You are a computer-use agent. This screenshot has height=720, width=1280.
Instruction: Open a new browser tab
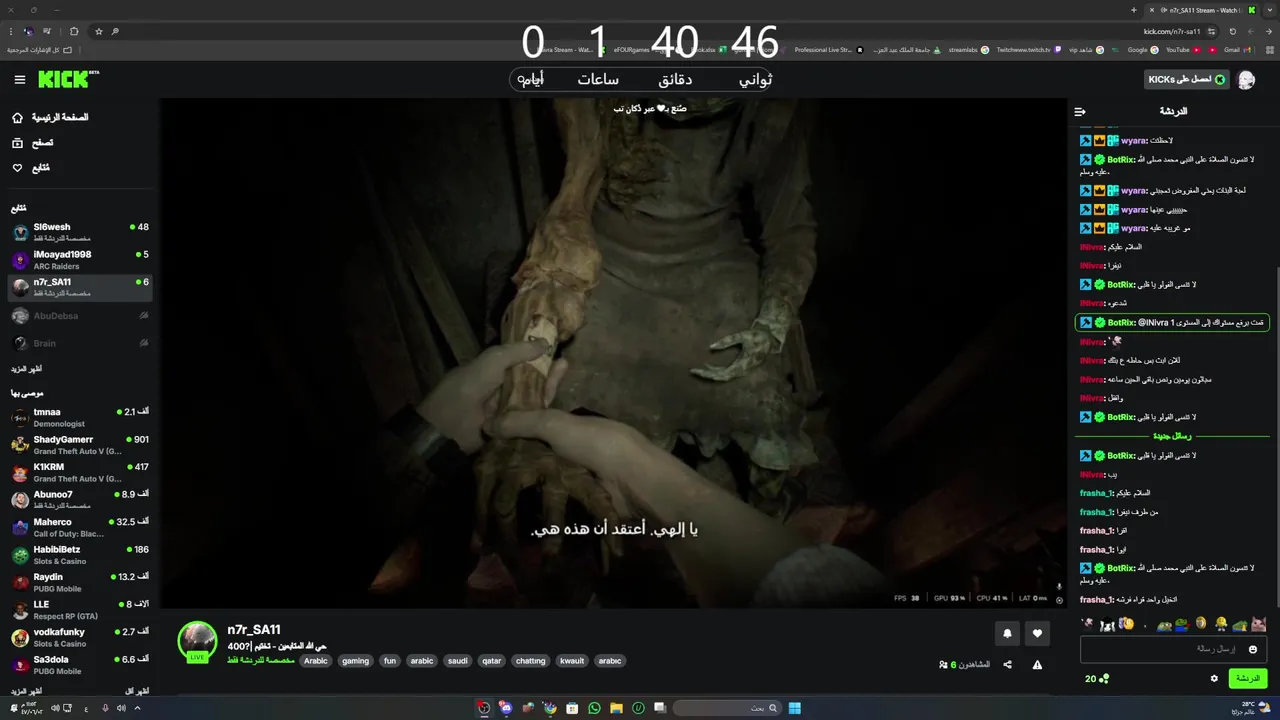pos(1133,10)
